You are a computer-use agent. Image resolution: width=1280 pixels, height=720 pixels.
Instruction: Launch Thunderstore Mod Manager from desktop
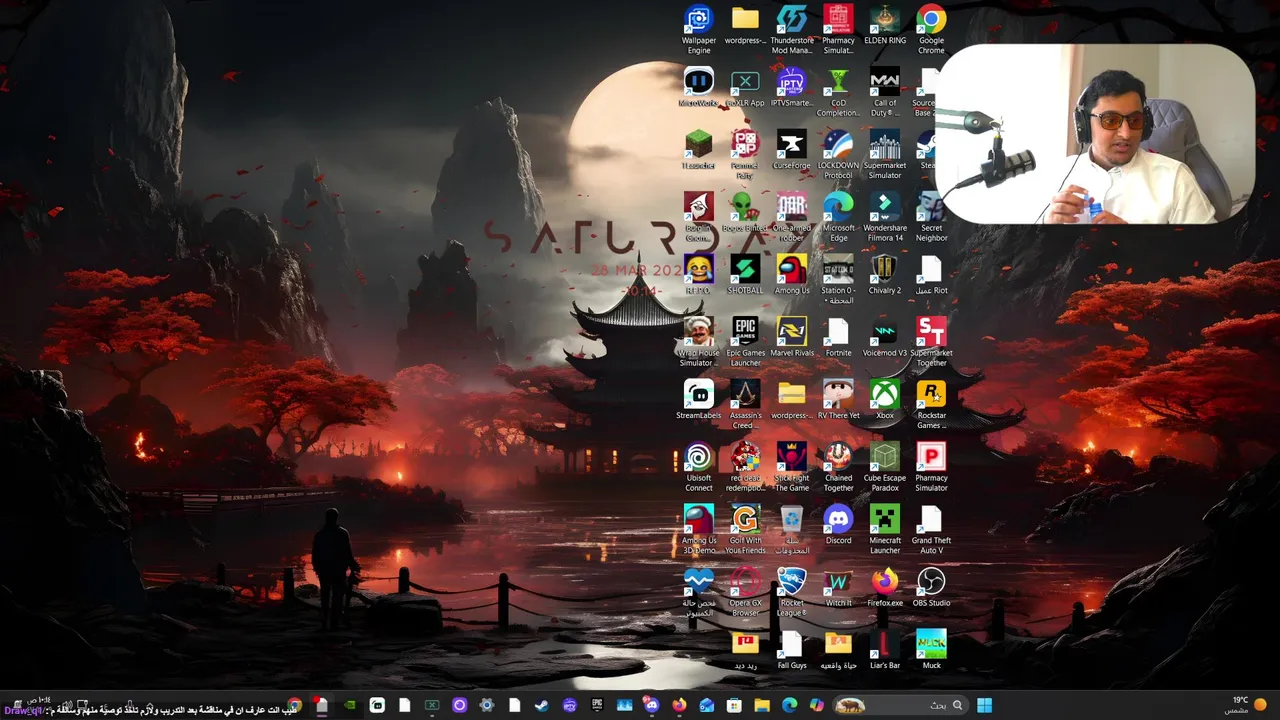792,29
